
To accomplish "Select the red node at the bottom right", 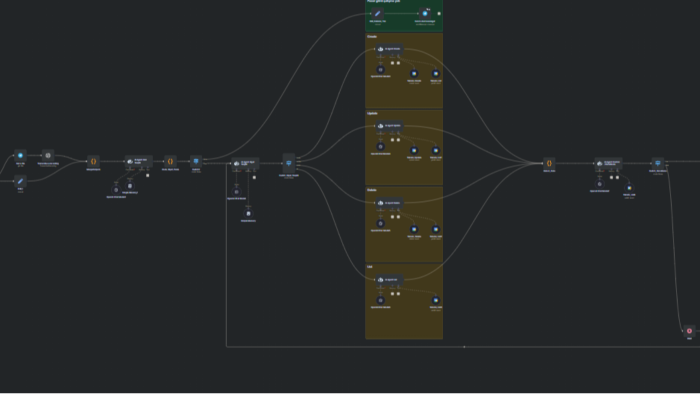I will tap(689, 331).
